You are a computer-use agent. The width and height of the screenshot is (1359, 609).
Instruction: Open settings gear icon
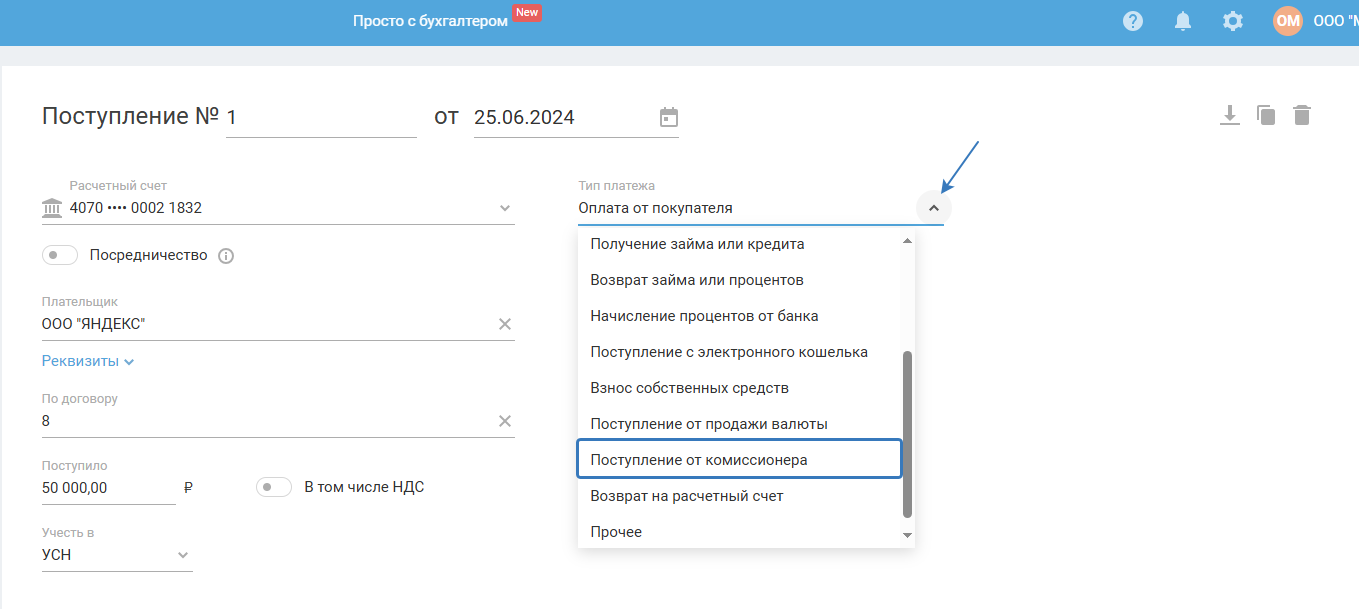1233,21
